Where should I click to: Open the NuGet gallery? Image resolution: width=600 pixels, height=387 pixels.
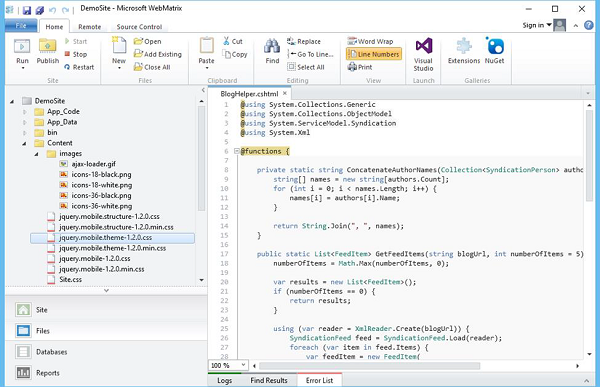pos(494,50)
